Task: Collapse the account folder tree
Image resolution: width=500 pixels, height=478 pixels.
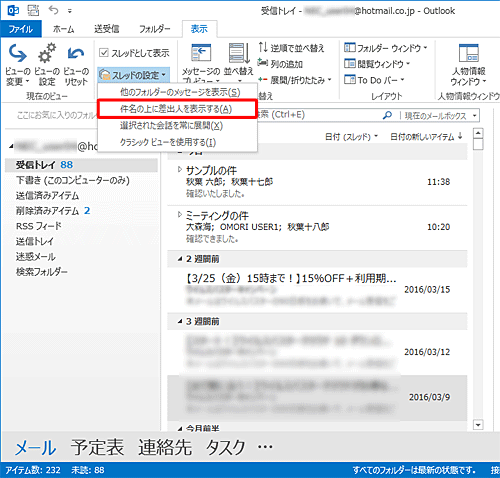Action: [x=11, y=146]
